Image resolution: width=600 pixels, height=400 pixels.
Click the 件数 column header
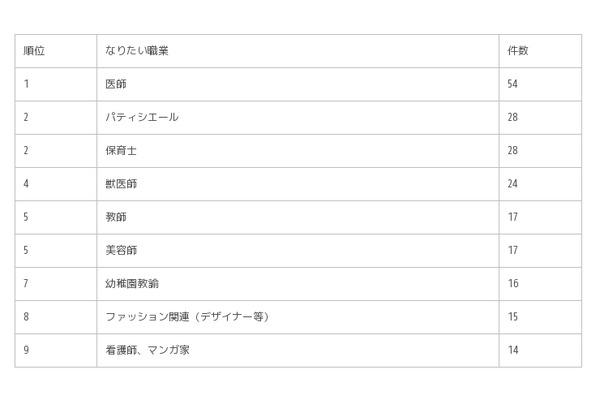click(x=518, y=51)
